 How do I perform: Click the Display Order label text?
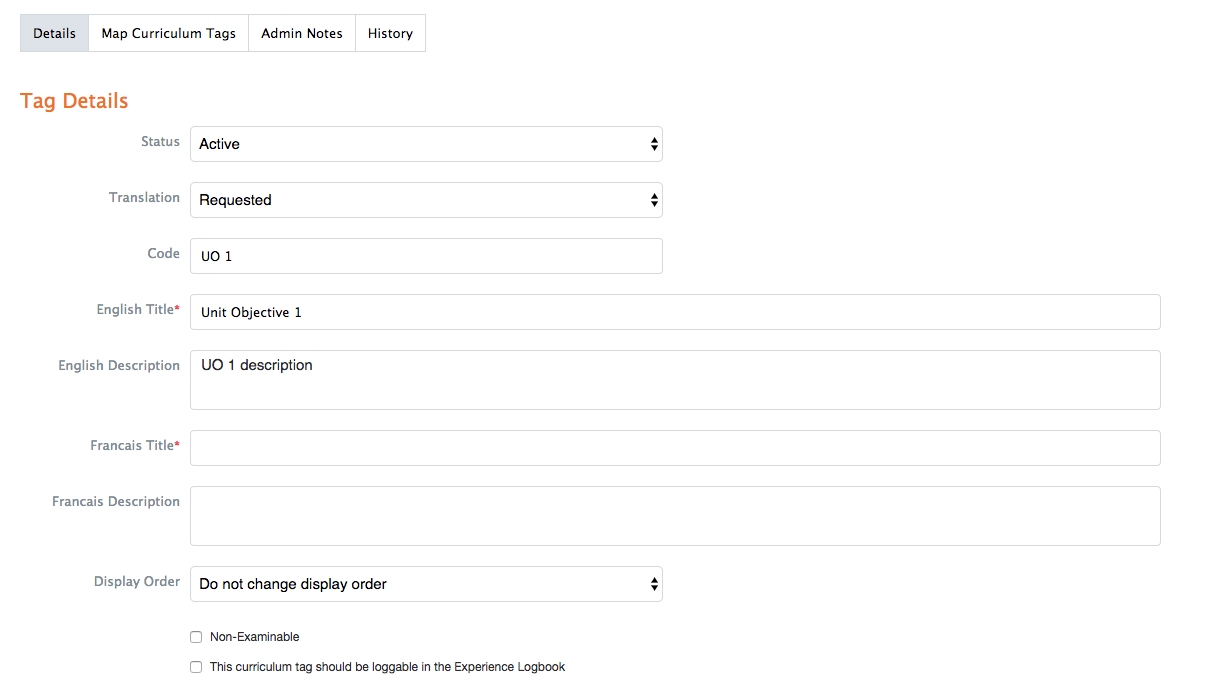click(137, 581)
